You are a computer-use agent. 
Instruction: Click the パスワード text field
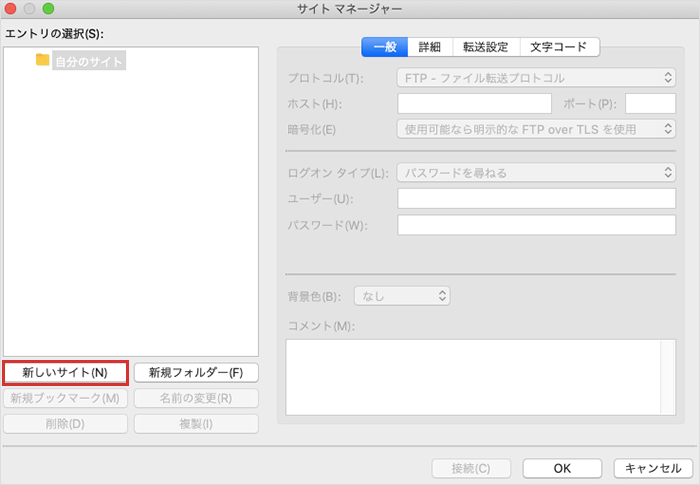(537, 224)
